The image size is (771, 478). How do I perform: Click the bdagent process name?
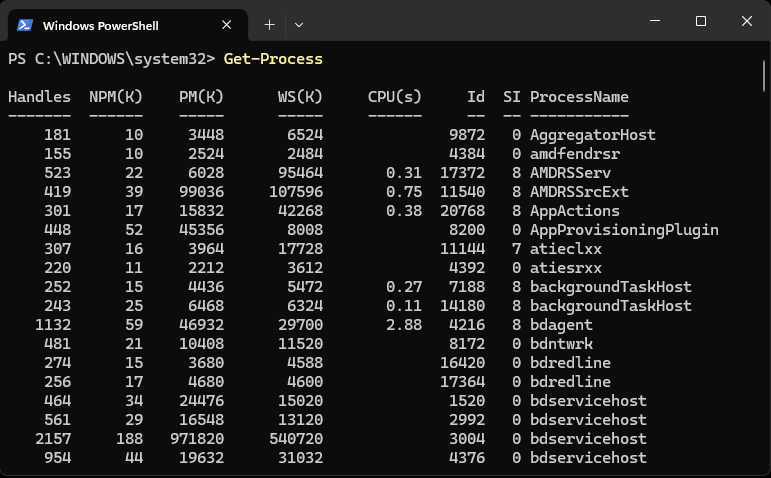(561, 325)
